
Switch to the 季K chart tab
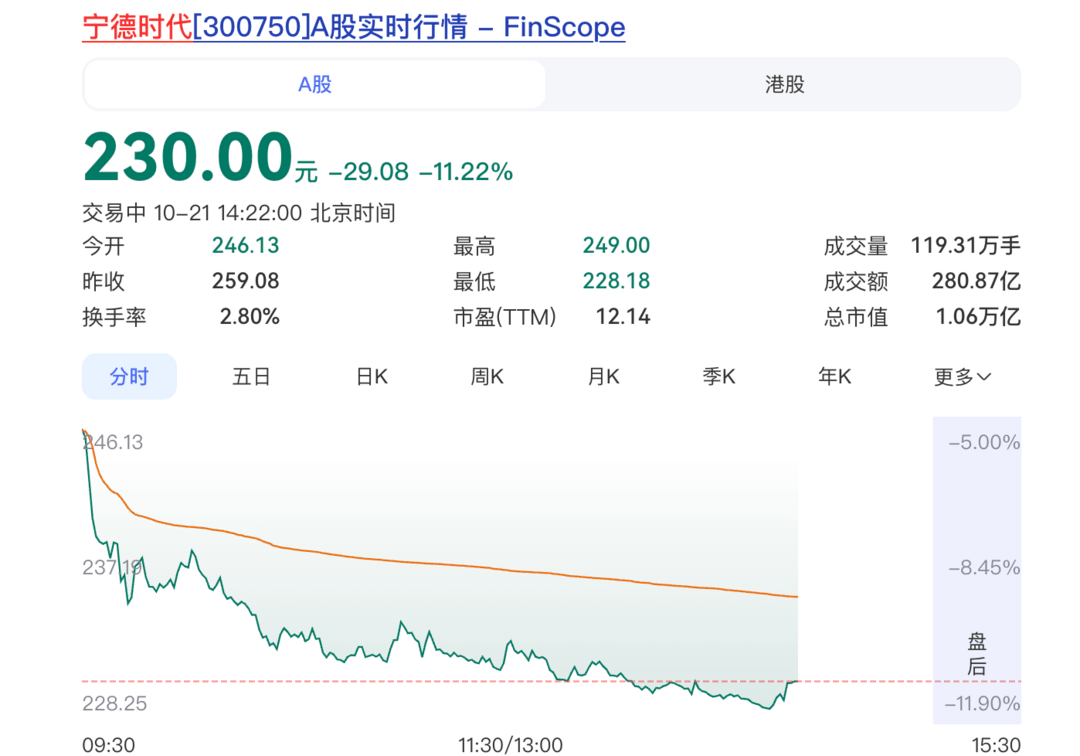[719, 377]
